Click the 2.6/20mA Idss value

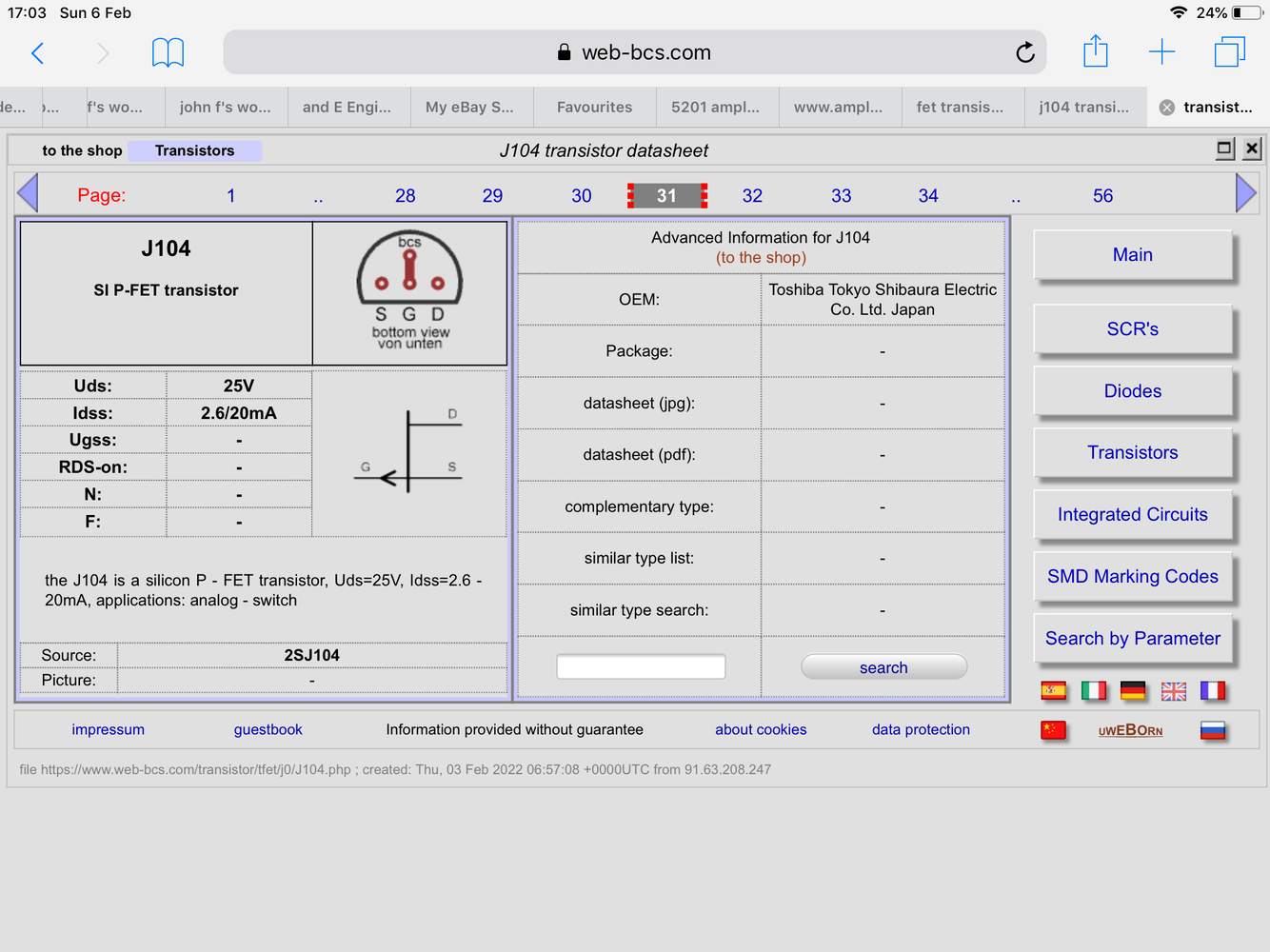[x=239, y=413]
